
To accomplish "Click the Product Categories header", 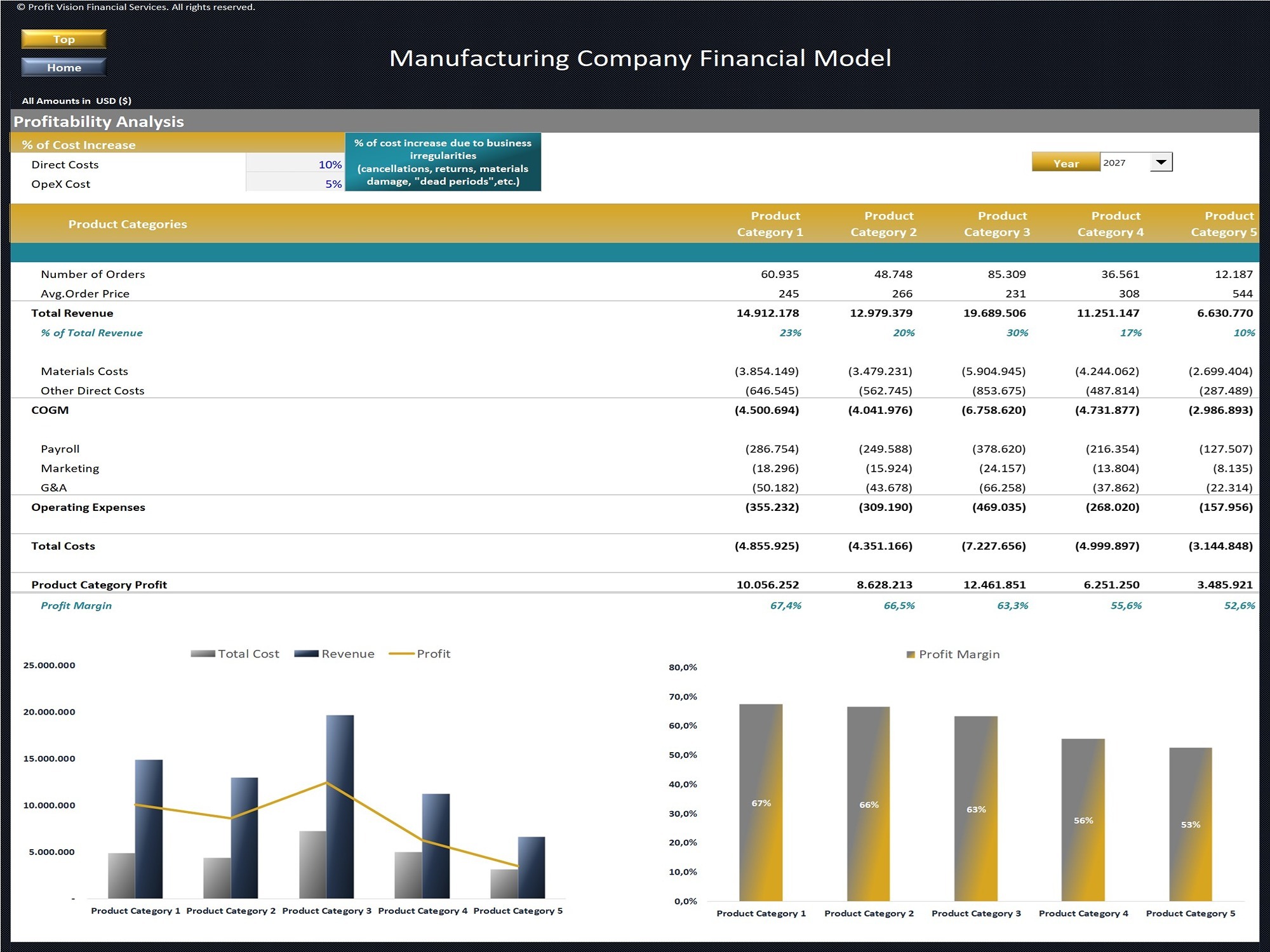I will coord(128,224).
